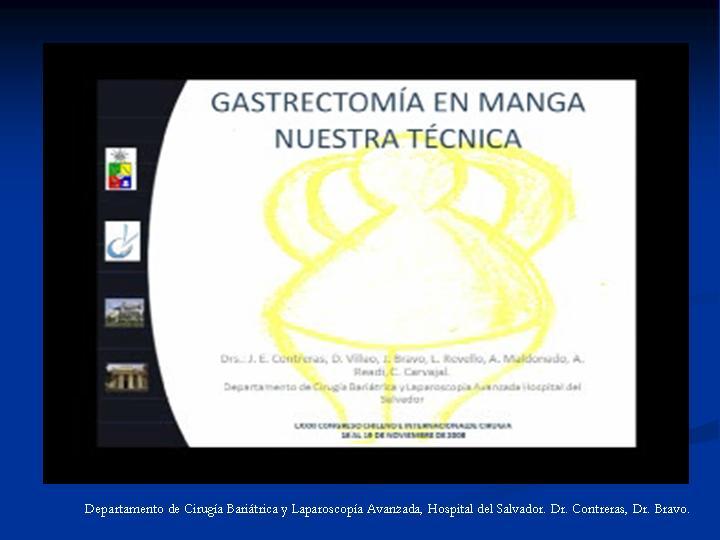Click the blue and white curved logo
Viewport: 720px width, 540px height.
click(x=122, y=241)
